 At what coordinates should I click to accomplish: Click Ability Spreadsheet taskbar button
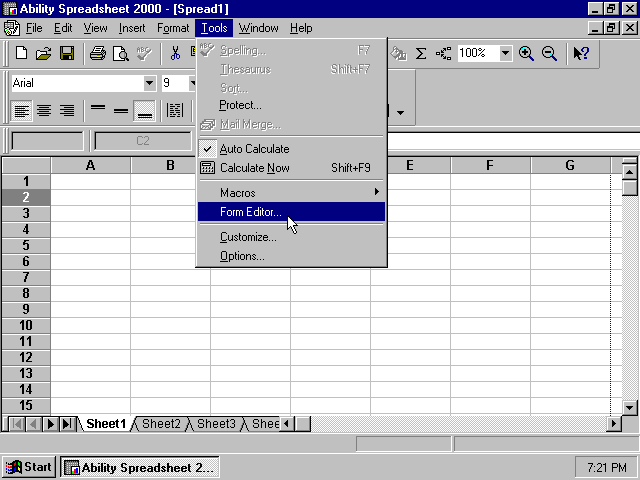pyautogui.click(x=140, y=467)
